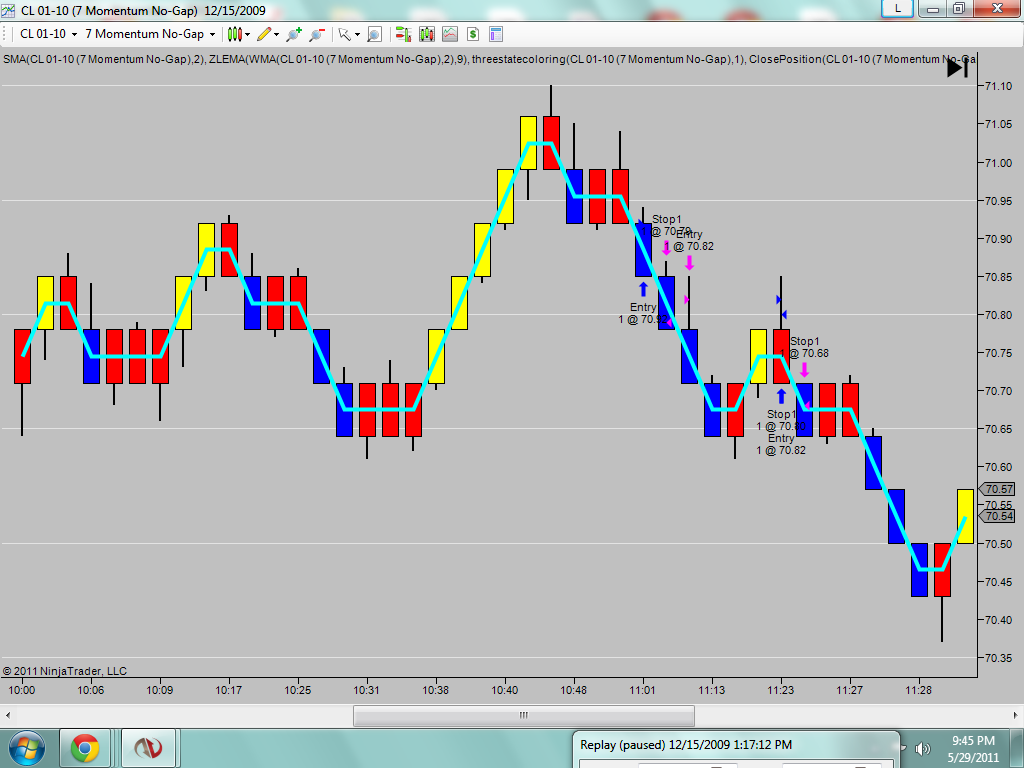Click the toolbar drag grip handle

point(4,34)
